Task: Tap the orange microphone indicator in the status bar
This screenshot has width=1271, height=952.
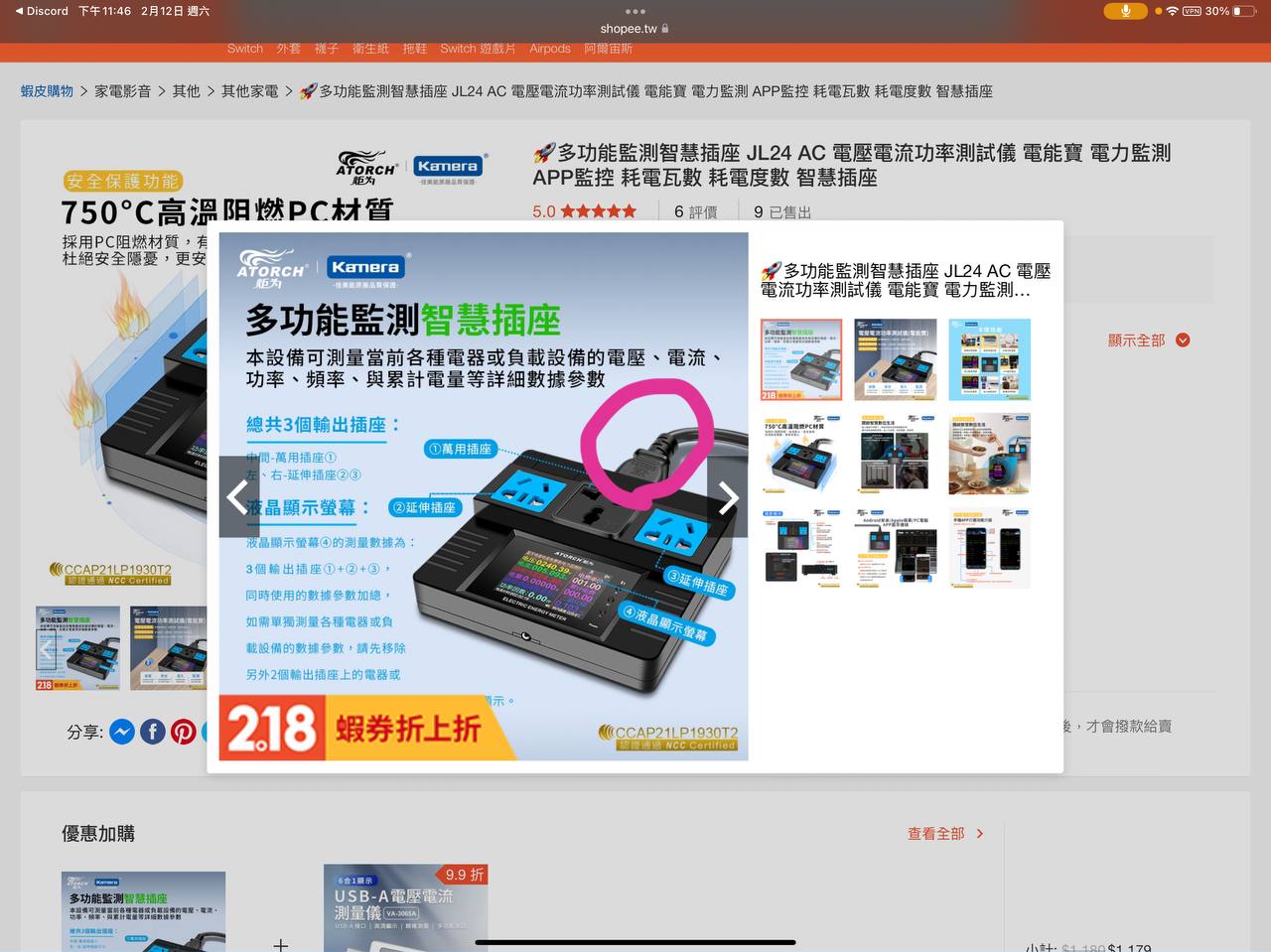Action: click(1125, 11)
